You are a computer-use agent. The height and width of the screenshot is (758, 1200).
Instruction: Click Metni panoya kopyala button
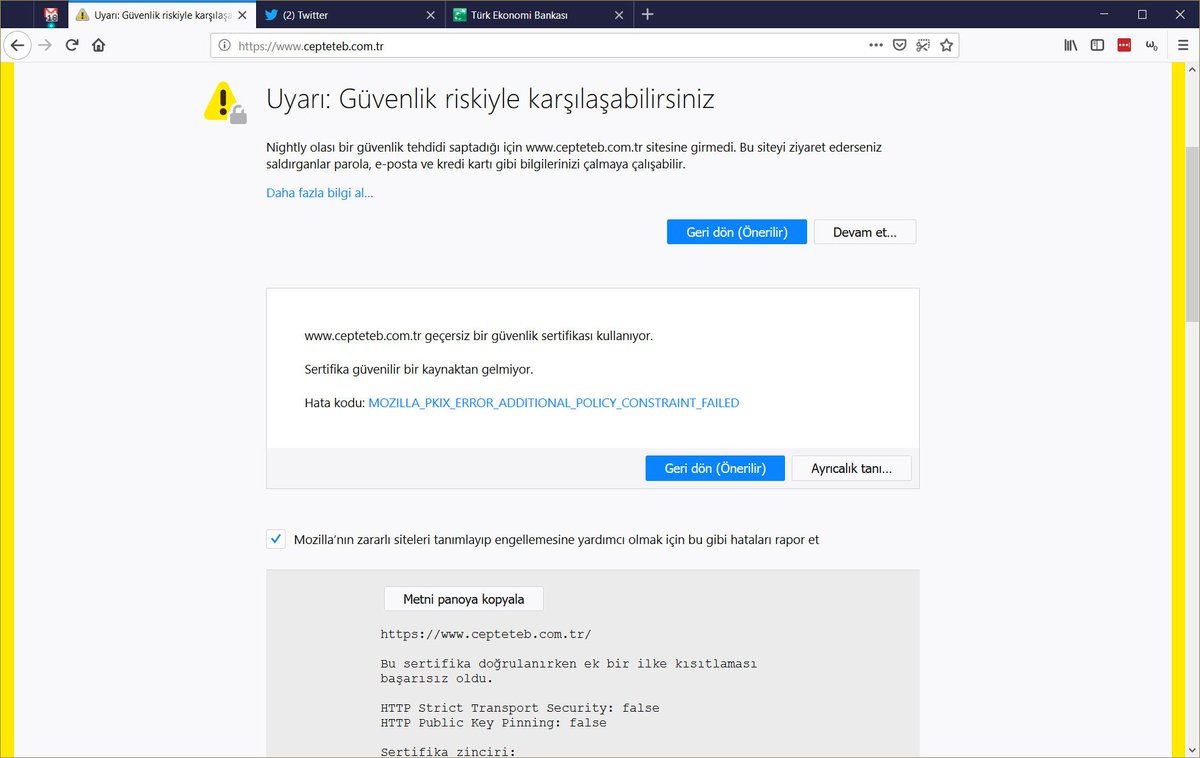[464, 599]
